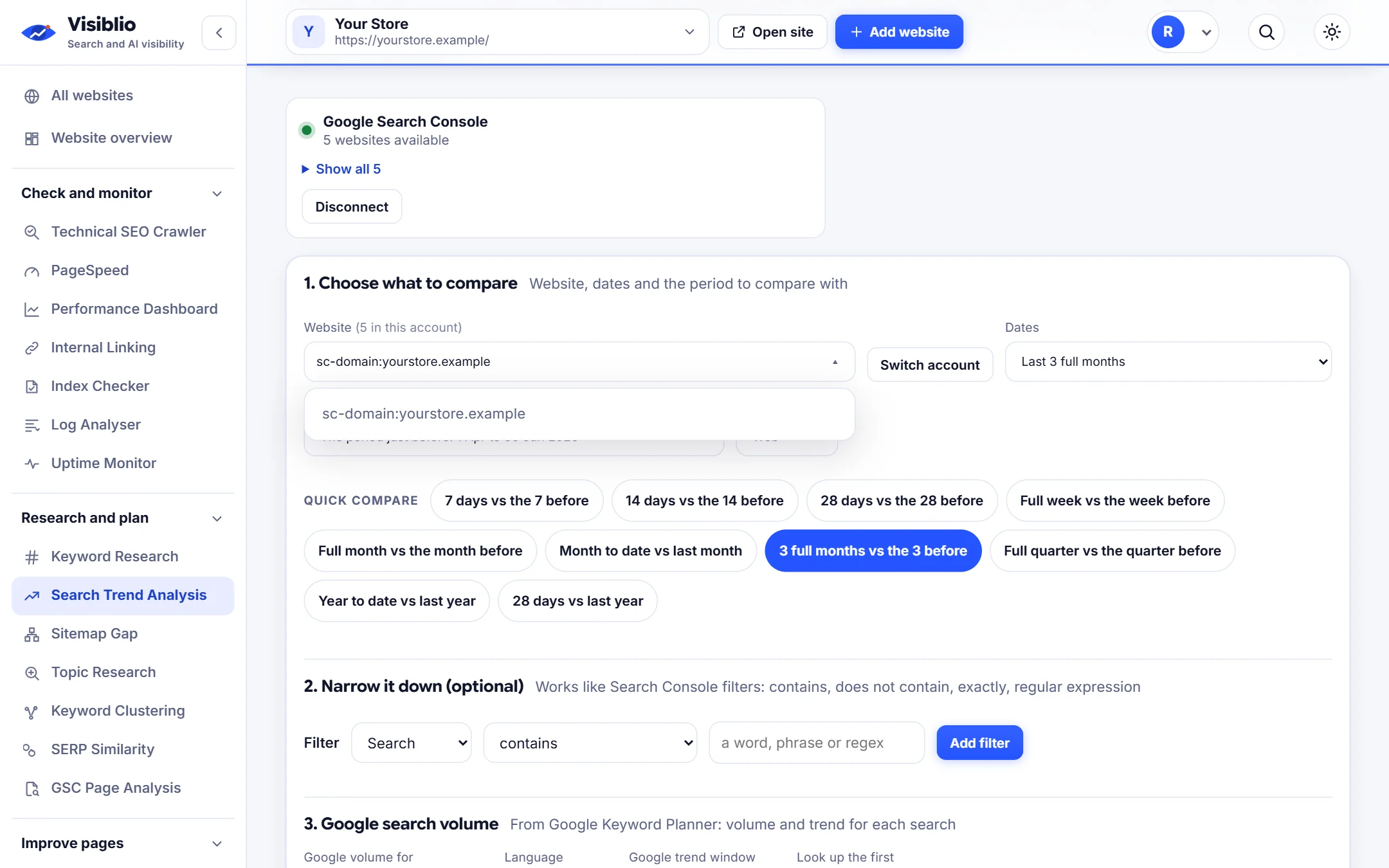Open the Your Store website selector
The image size is (1389, 868).
click(x=497, y=32)
